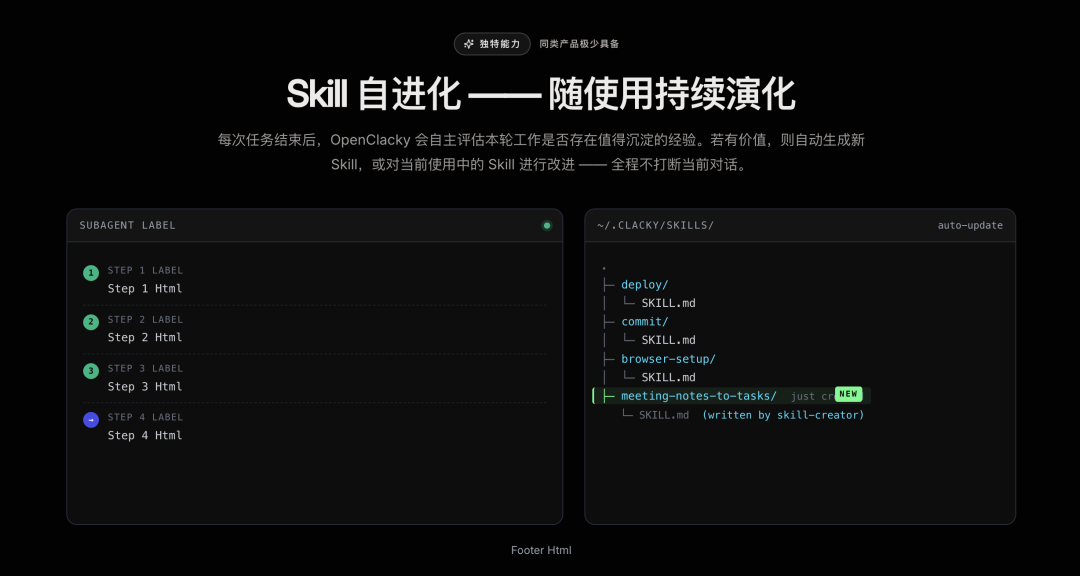
Task: Click the ~/.CLACKY/SKILLS/ path header
Action: (x=655, y=225)
